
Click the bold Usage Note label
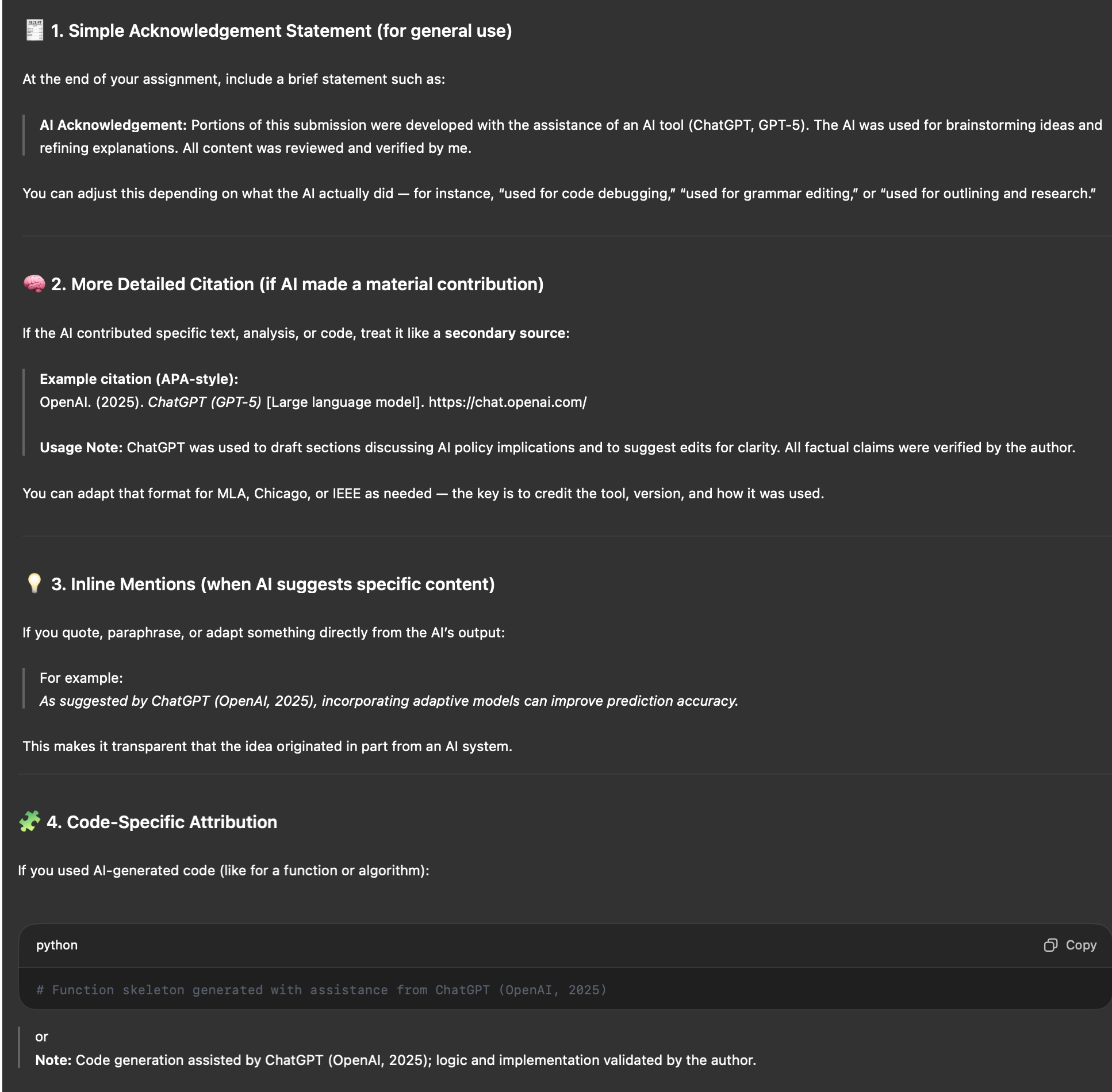81,448
